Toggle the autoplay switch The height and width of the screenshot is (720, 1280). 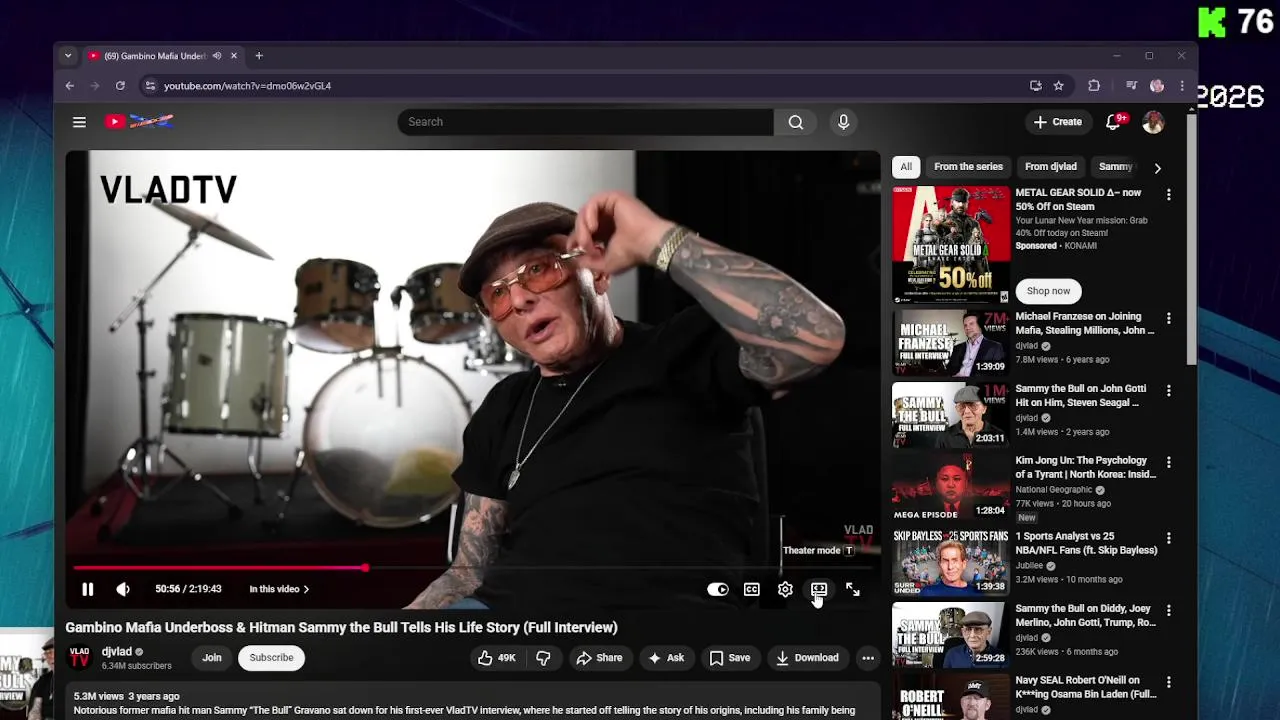pos(718,589)
